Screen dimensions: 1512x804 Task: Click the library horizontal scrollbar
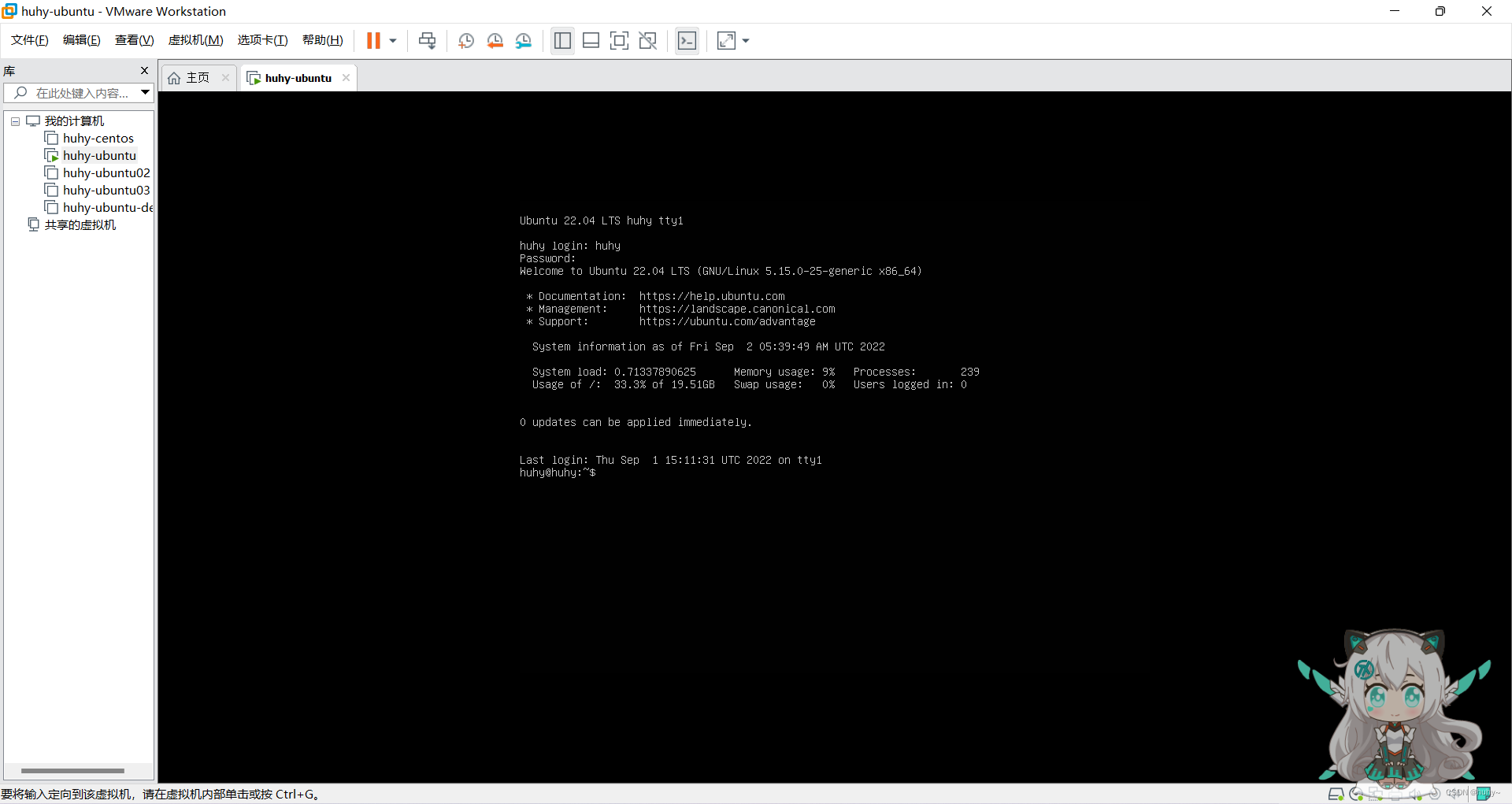click(72, 771)
